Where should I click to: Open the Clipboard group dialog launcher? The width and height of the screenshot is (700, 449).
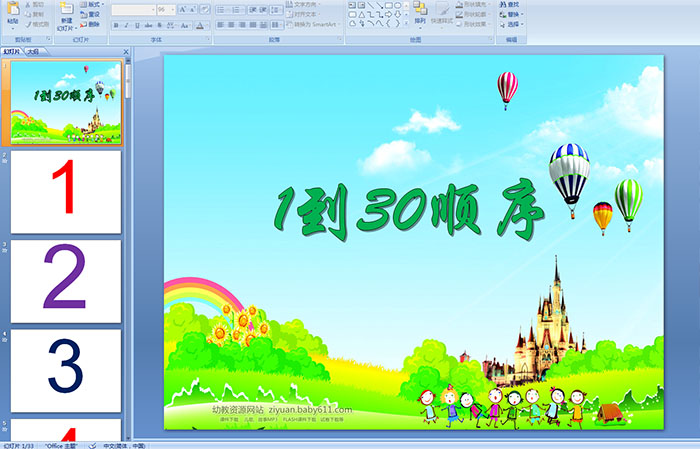click(48, 39)
